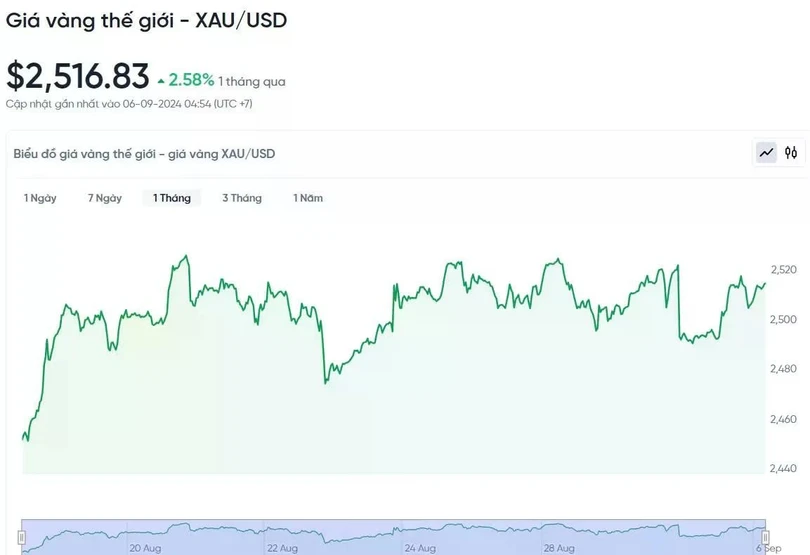Select the 7 Ngày time range
This screenshot has width=810, height=555.
click(105, 198)
